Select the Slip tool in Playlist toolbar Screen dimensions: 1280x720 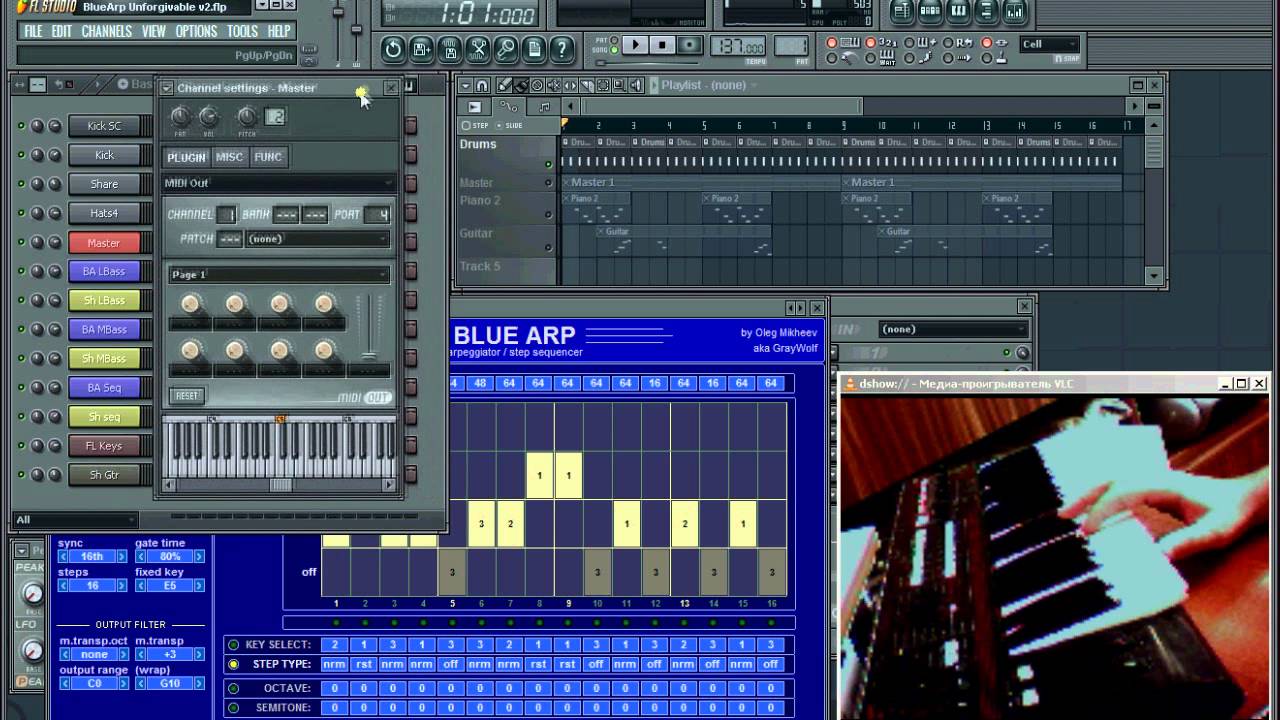click(x=569, y=85)
